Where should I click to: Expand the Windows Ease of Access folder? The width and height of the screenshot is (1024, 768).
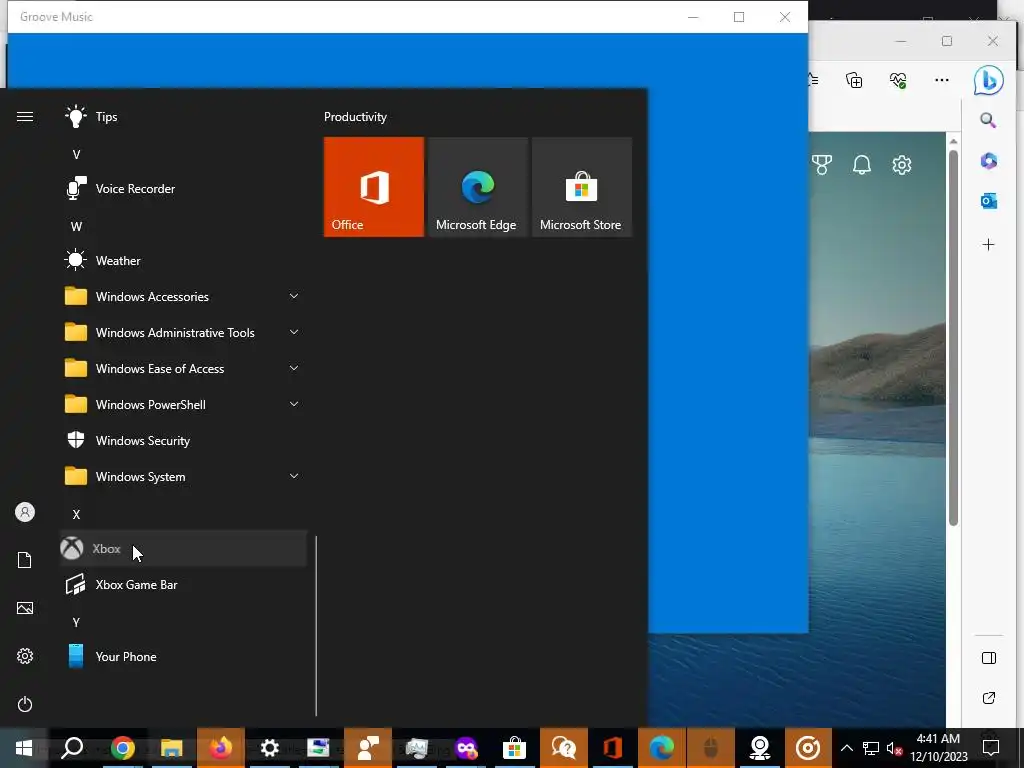point(184,368)
